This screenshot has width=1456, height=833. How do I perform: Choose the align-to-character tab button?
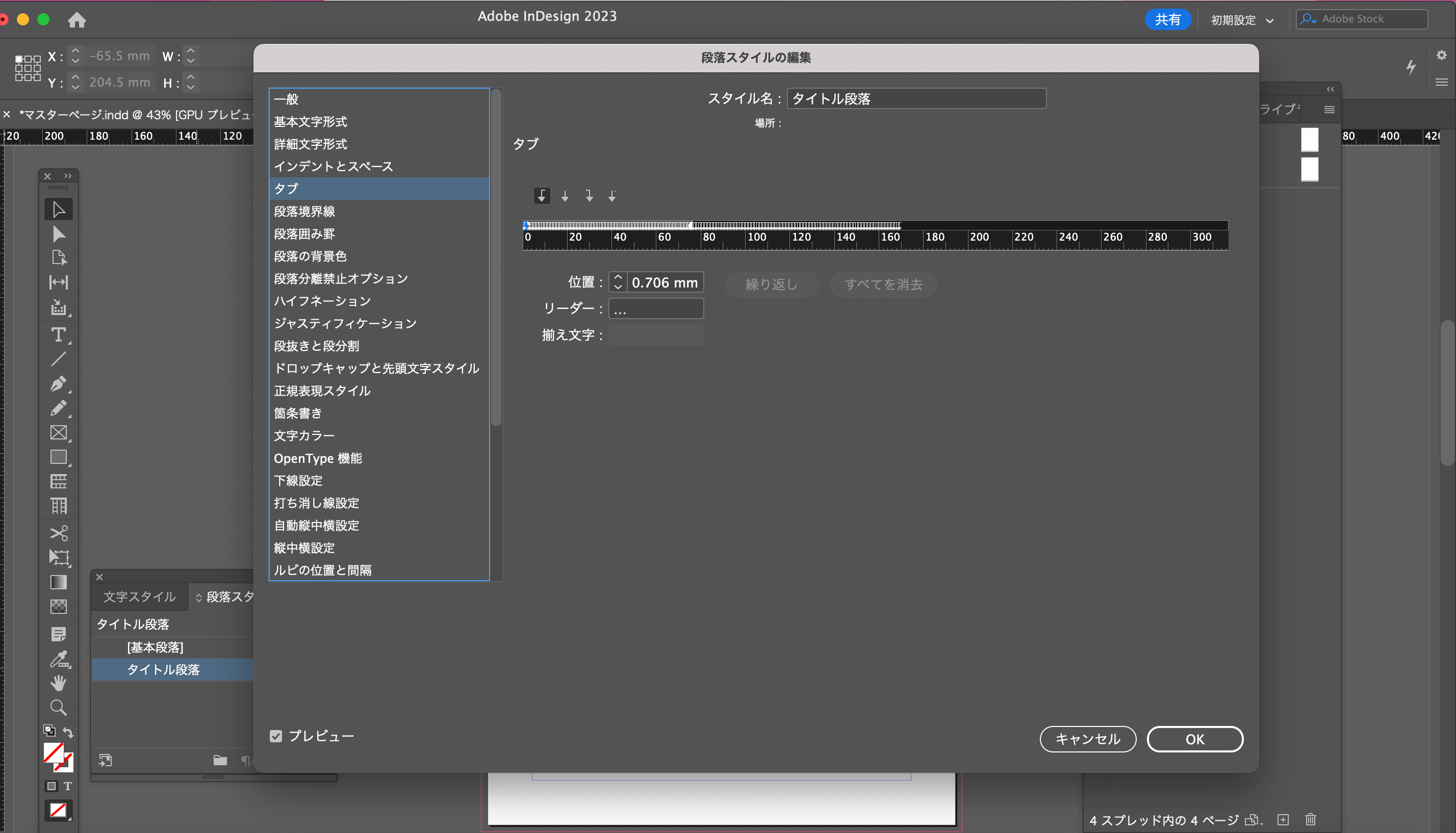(x=612, y=196)
